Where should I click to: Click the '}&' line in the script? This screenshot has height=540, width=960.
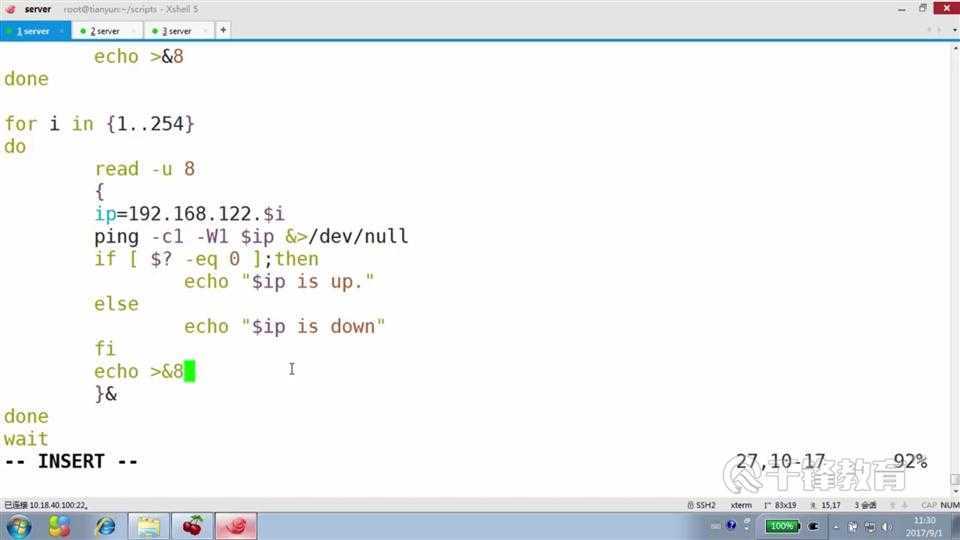click(x=105, y=394)
